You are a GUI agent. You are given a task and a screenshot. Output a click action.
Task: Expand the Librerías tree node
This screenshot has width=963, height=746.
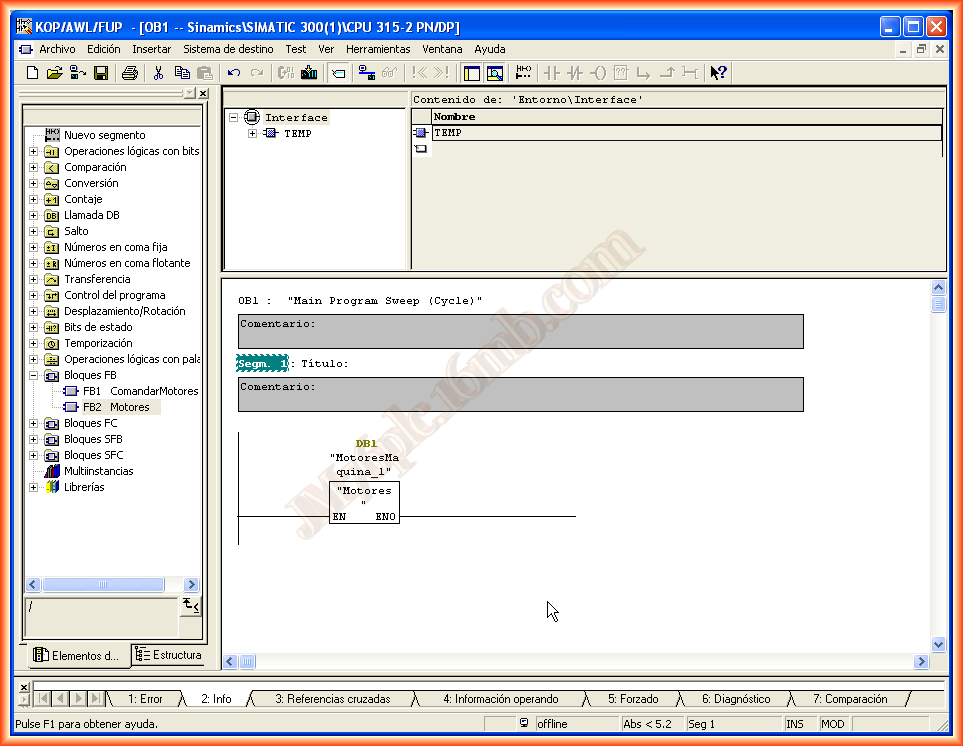click(33, 488)
